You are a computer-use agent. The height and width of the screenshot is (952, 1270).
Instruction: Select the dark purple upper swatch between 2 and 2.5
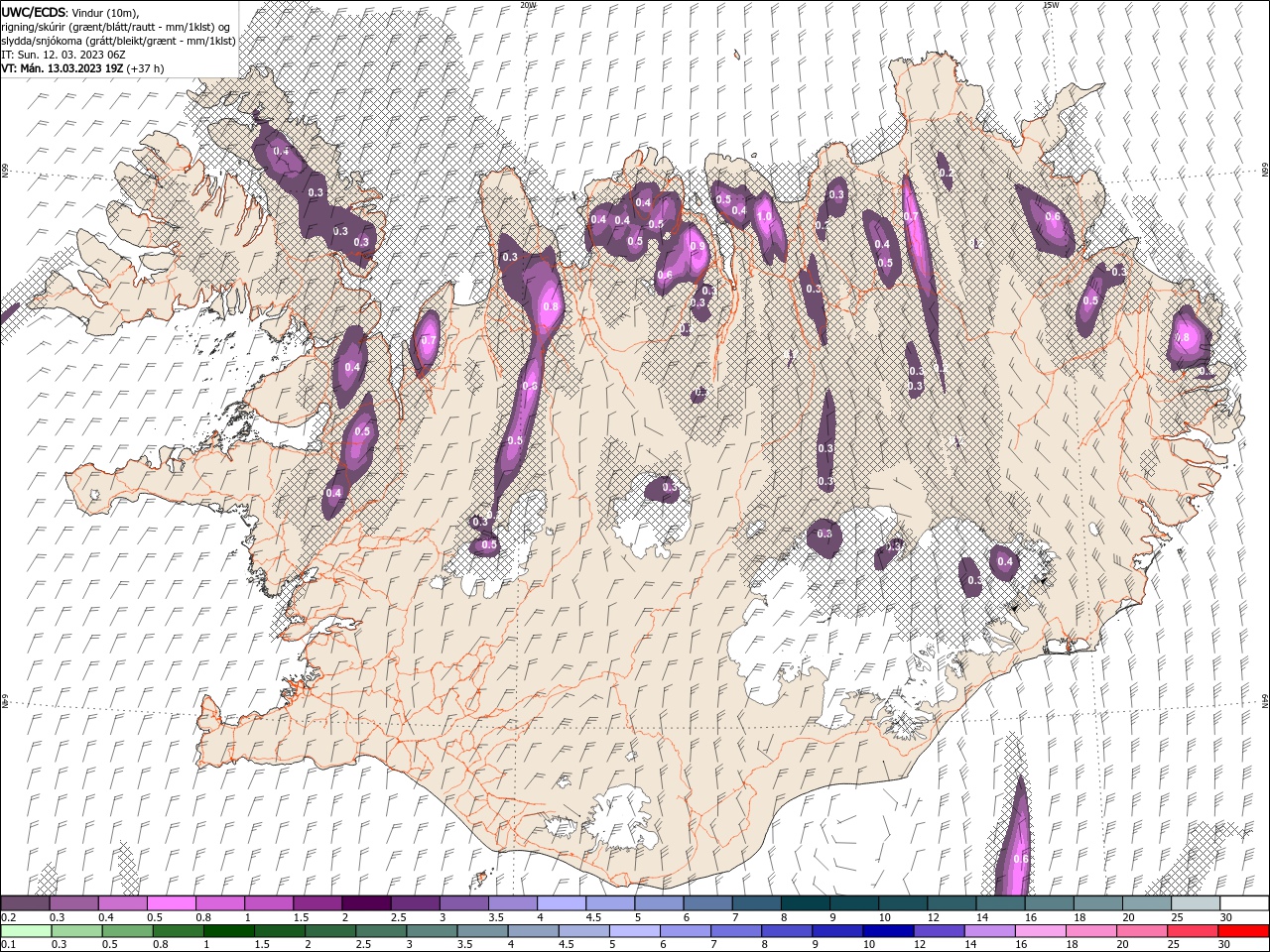(x=366, y=903)
